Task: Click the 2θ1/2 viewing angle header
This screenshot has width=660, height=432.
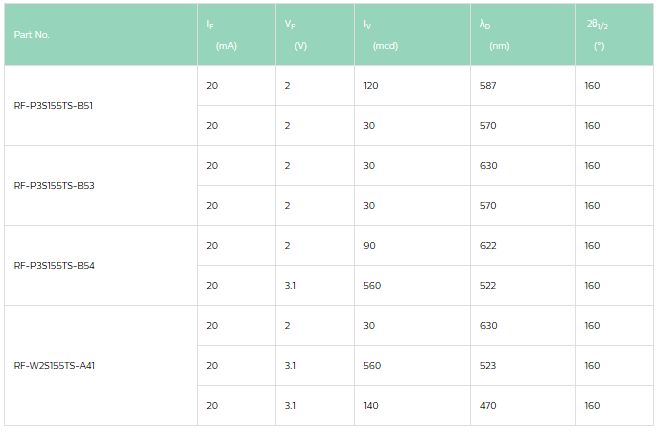Action: [598, 34]
